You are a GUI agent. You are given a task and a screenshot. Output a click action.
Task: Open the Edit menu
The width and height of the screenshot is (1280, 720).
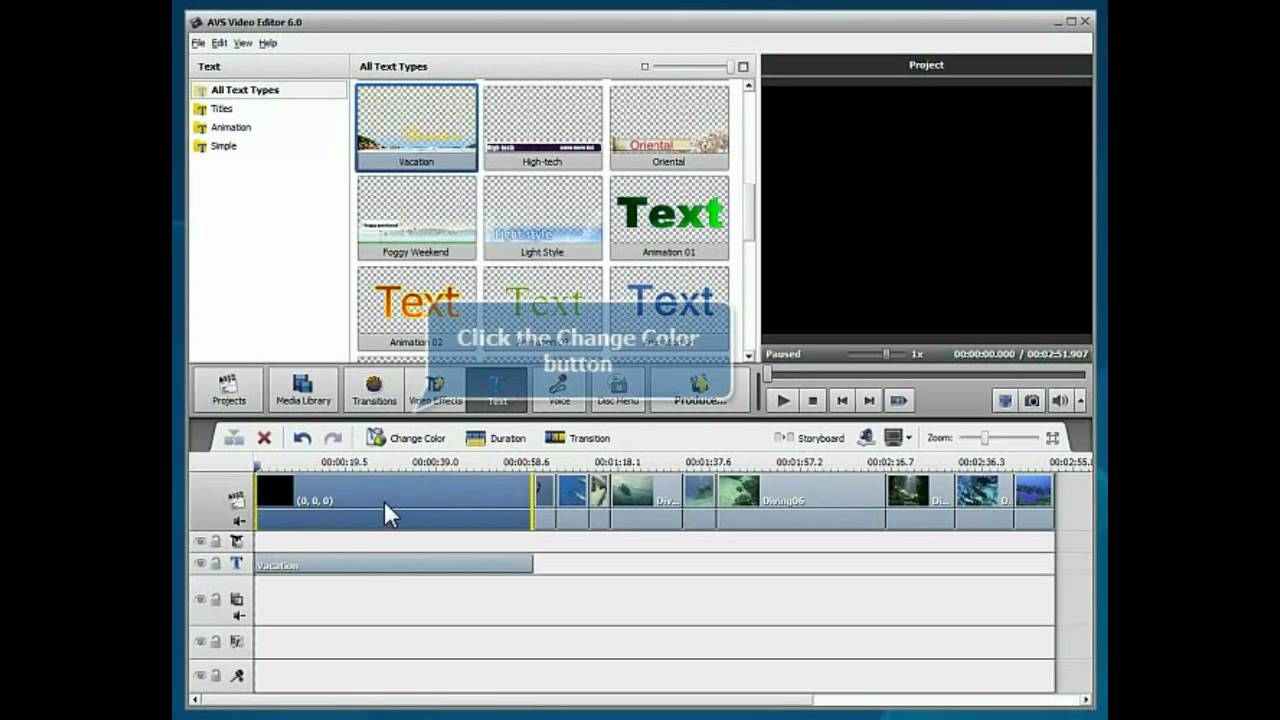tap(219, 43)
